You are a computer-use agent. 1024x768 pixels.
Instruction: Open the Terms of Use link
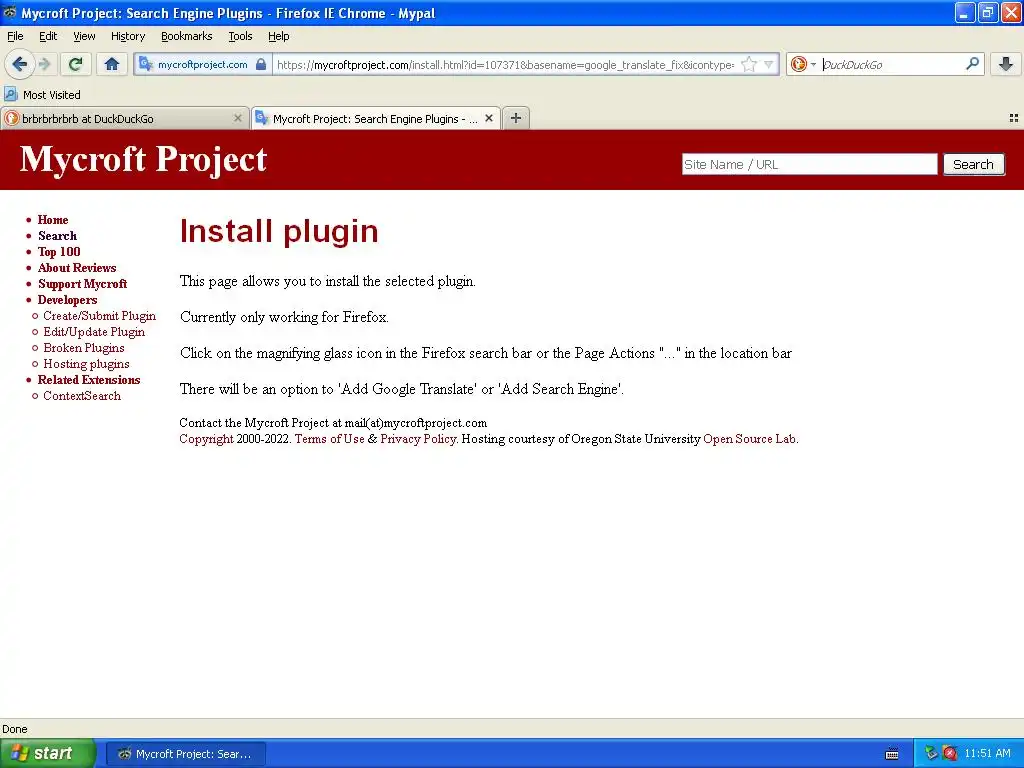click(330, 439)
